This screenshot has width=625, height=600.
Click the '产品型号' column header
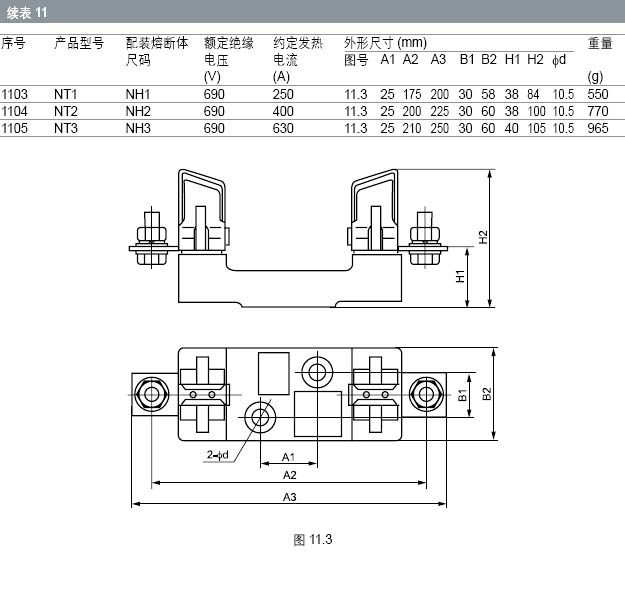(79, 43)
